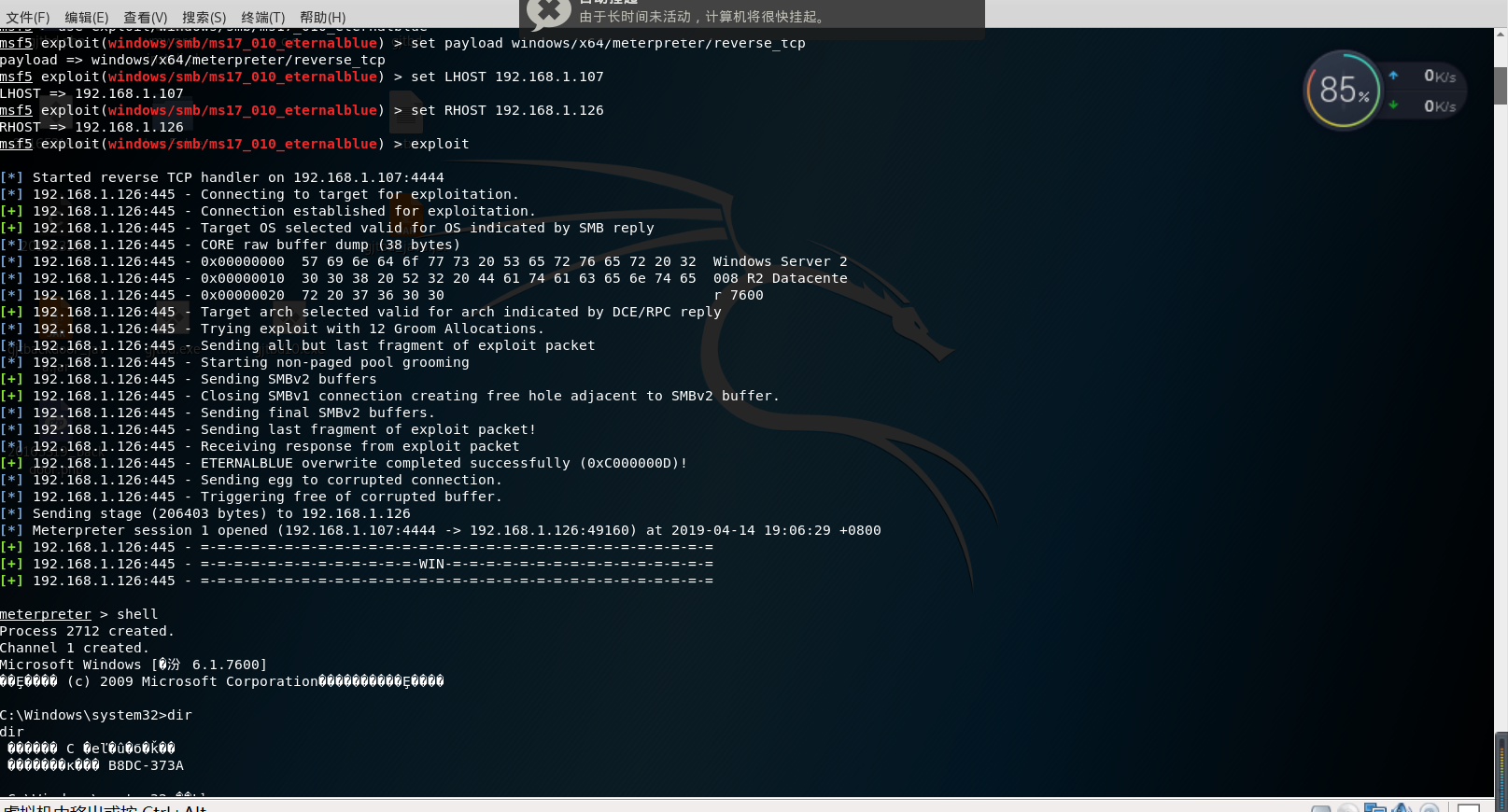Viewport: 1508px width, 812px height.
Task: Click the terminal scrollbar up arrow
Action: point(1501,35)
